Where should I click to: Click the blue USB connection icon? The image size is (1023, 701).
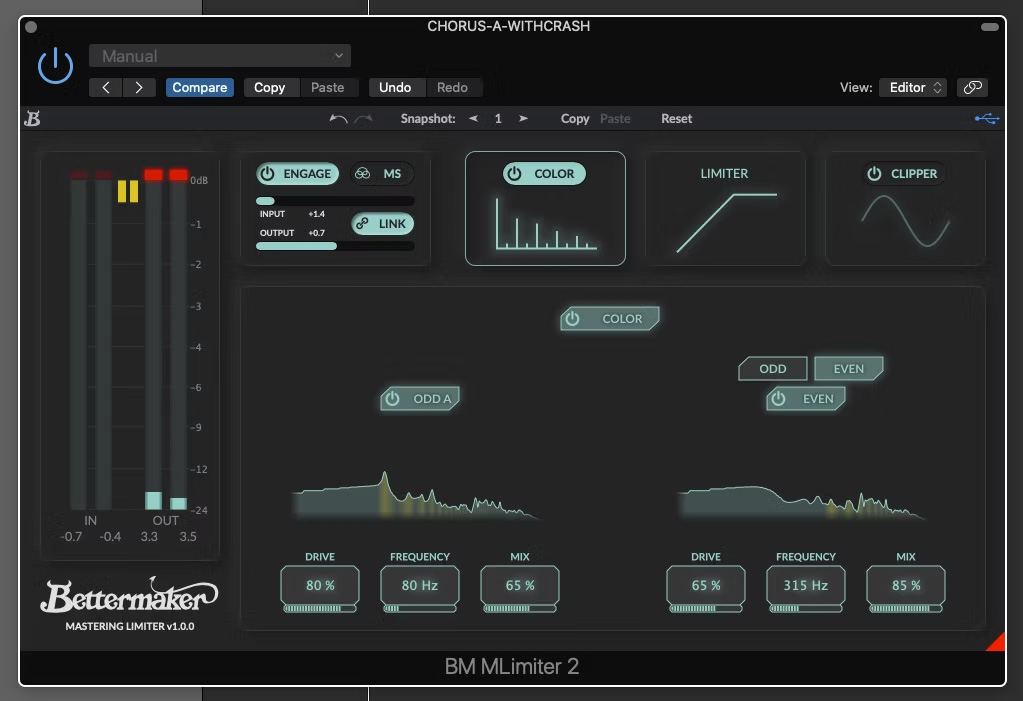[986, 119]
